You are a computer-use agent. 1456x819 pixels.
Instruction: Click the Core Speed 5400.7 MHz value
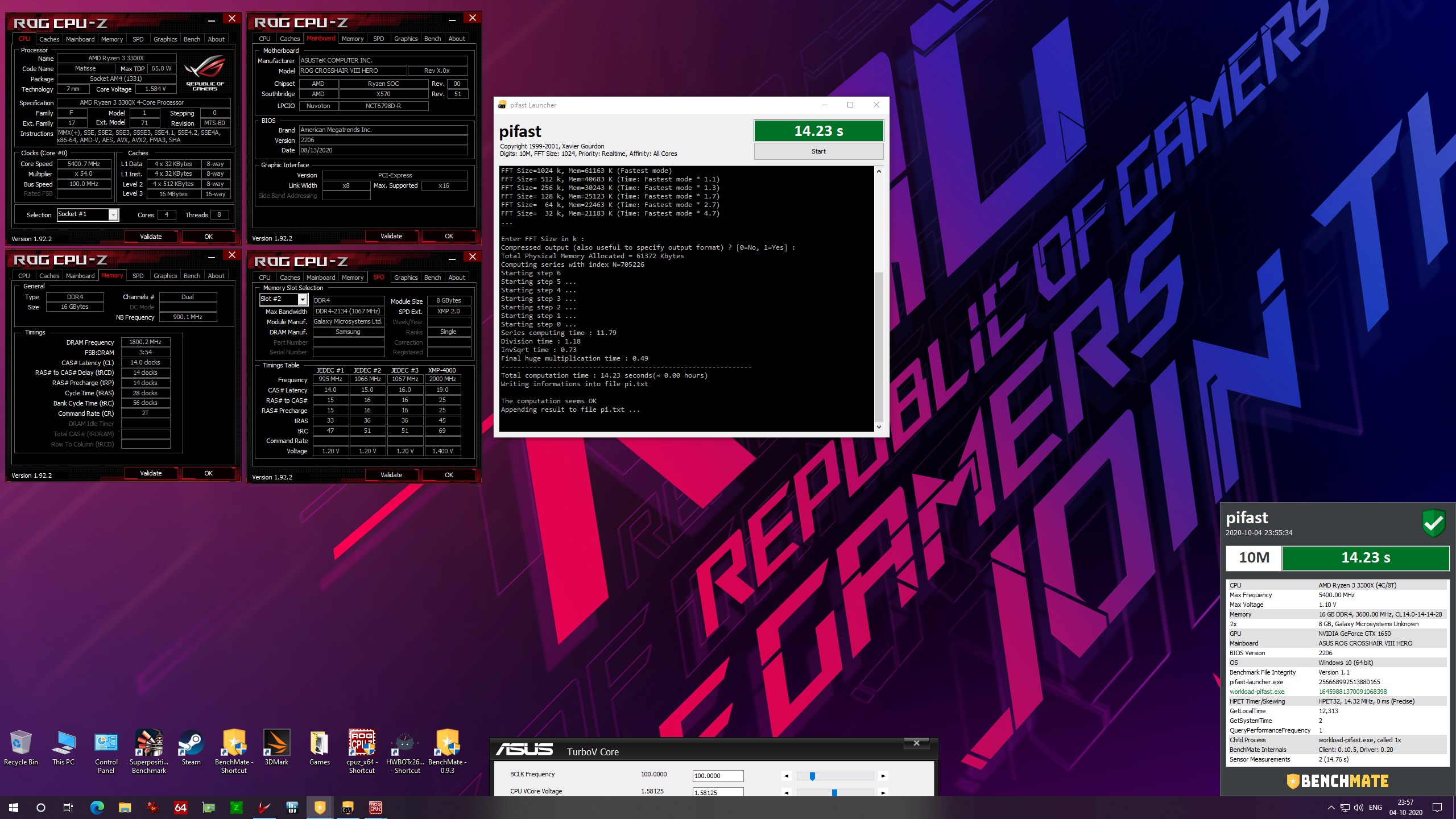[x=84, y=164]
